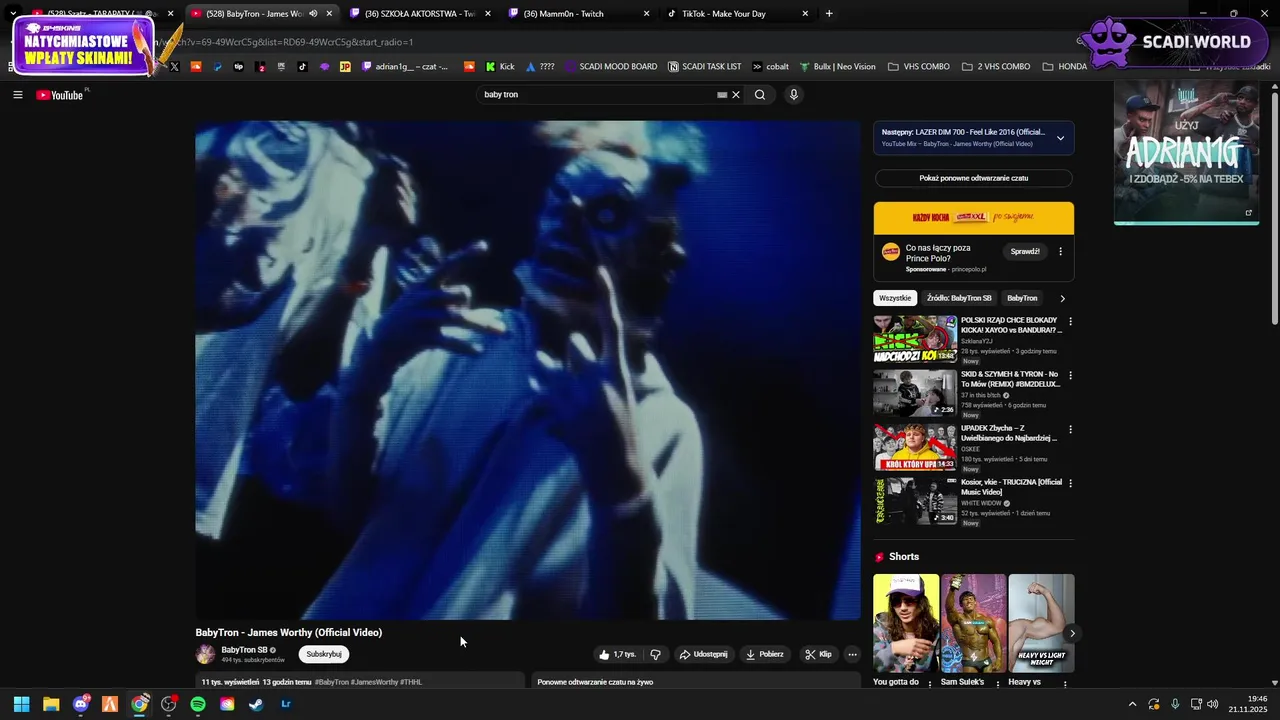The width and height of the screenshot is (1280, 720).
Task: Open Lightroom from the taskbar
Action: pyautogui.click(x=286, y=704)
